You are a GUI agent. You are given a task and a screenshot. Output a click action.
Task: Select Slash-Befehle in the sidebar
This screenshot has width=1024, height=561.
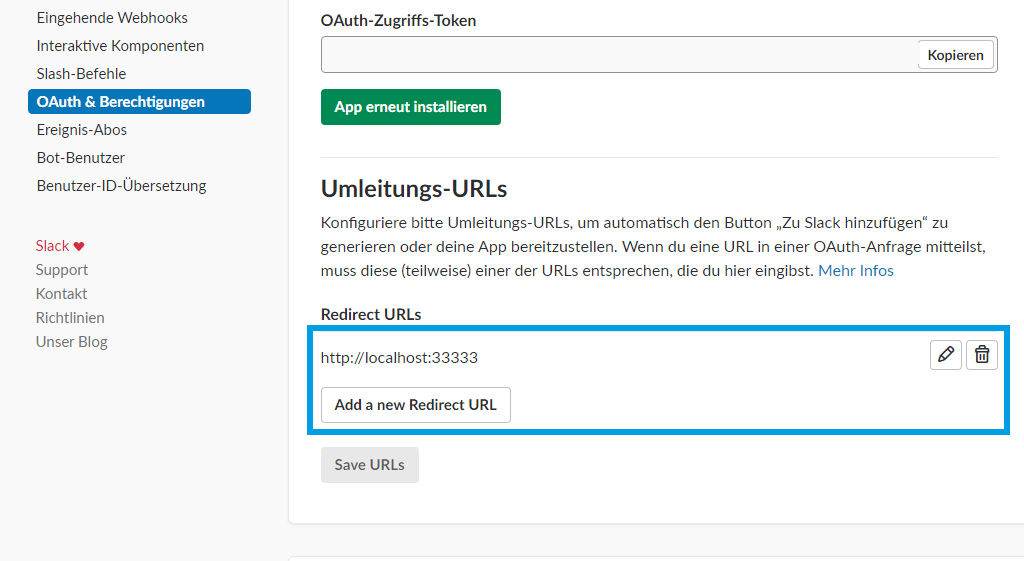[81, 74]
